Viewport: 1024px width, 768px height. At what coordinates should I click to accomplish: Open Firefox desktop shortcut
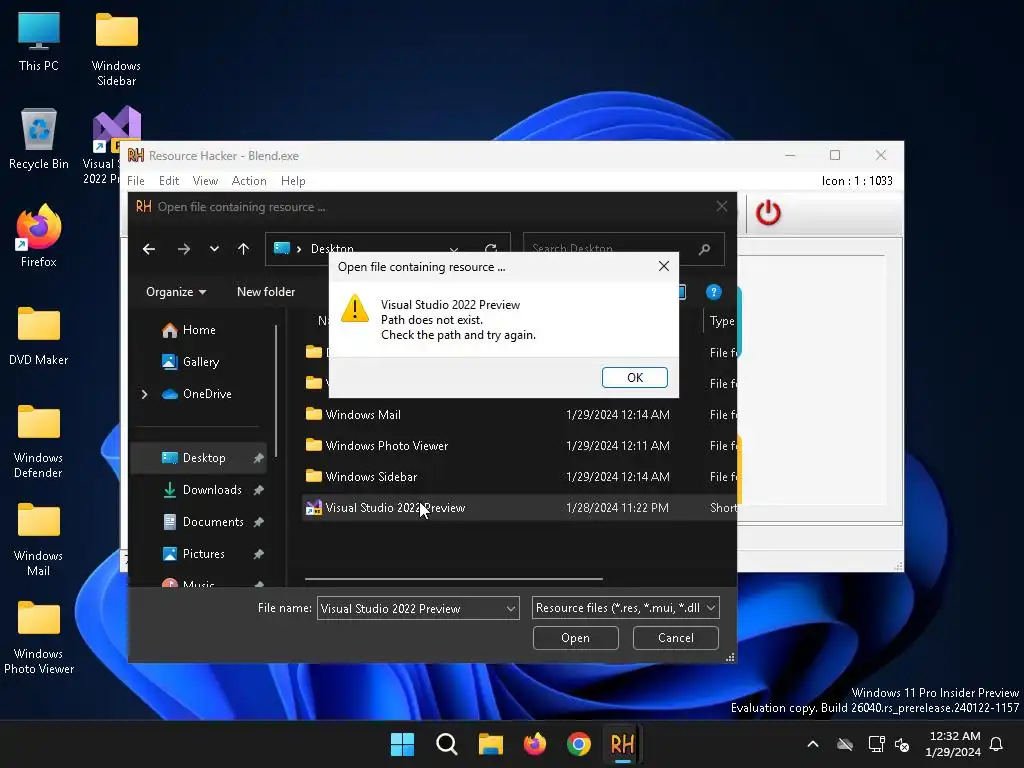[x=39, y=236]
